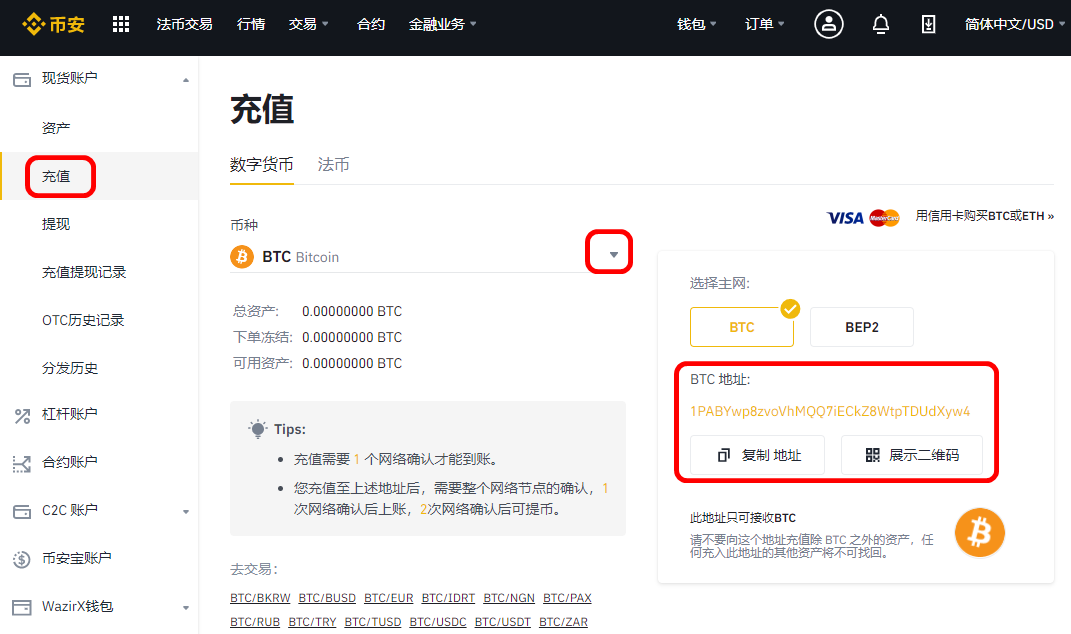Click the QR code icon in 展示二维码
1071x634 pixels.
(x=872, y=455)
